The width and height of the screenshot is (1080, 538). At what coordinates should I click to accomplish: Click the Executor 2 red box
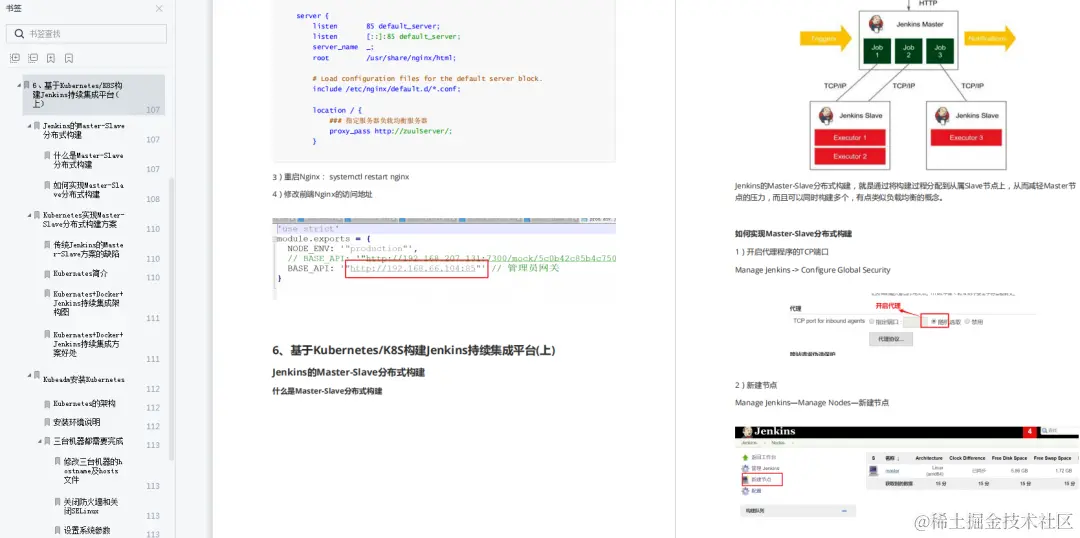pyautogui.click(x=849, y=156)
